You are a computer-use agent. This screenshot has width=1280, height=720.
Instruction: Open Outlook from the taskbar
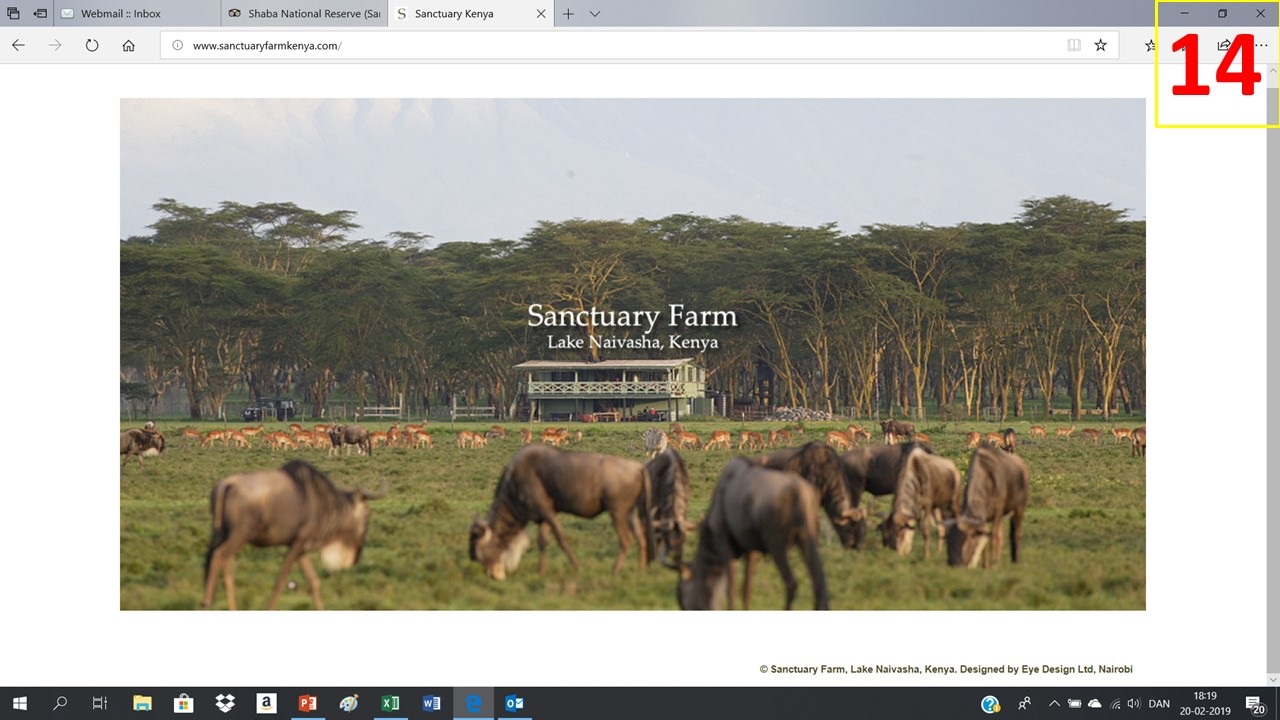pyautogui.click(x=514, y=704)
